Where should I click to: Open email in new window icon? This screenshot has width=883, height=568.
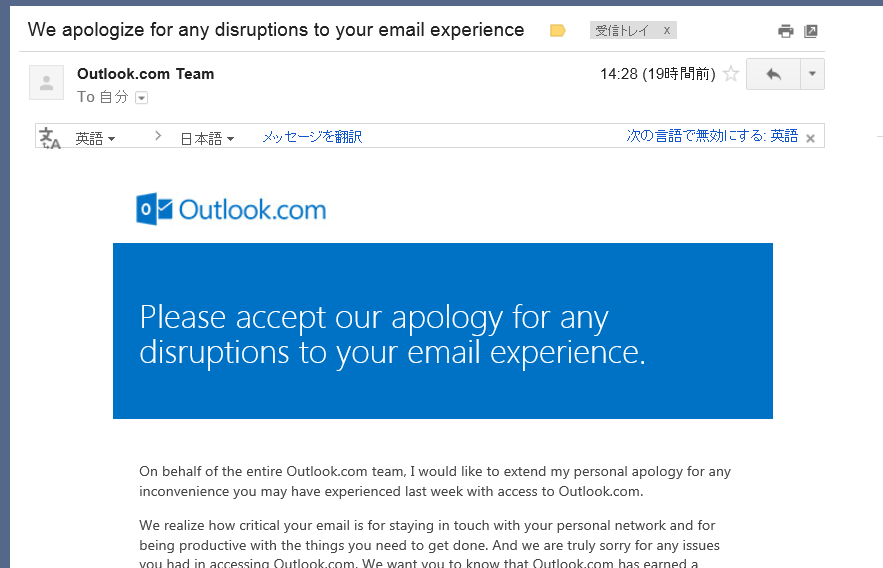tap(811, 31)
